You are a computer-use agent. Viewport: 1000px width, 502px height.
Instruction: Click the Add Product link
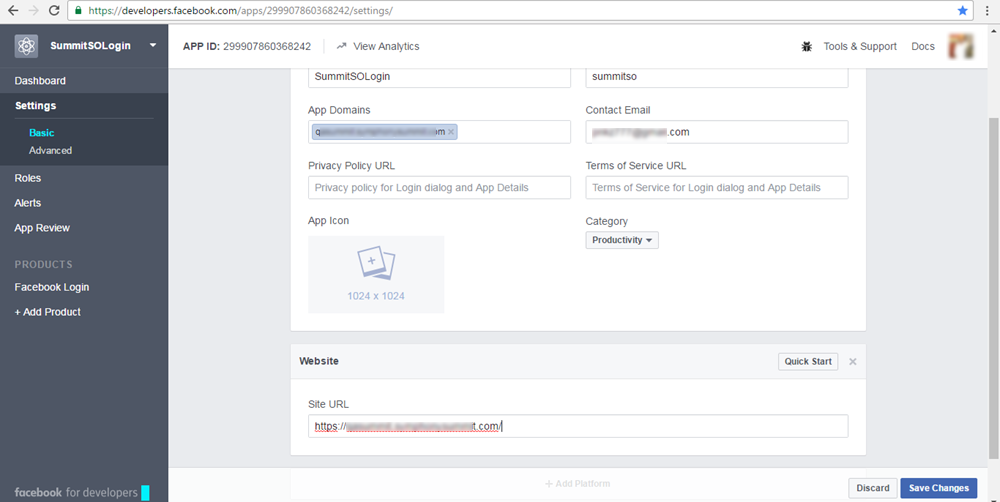[x=47, y=312]
